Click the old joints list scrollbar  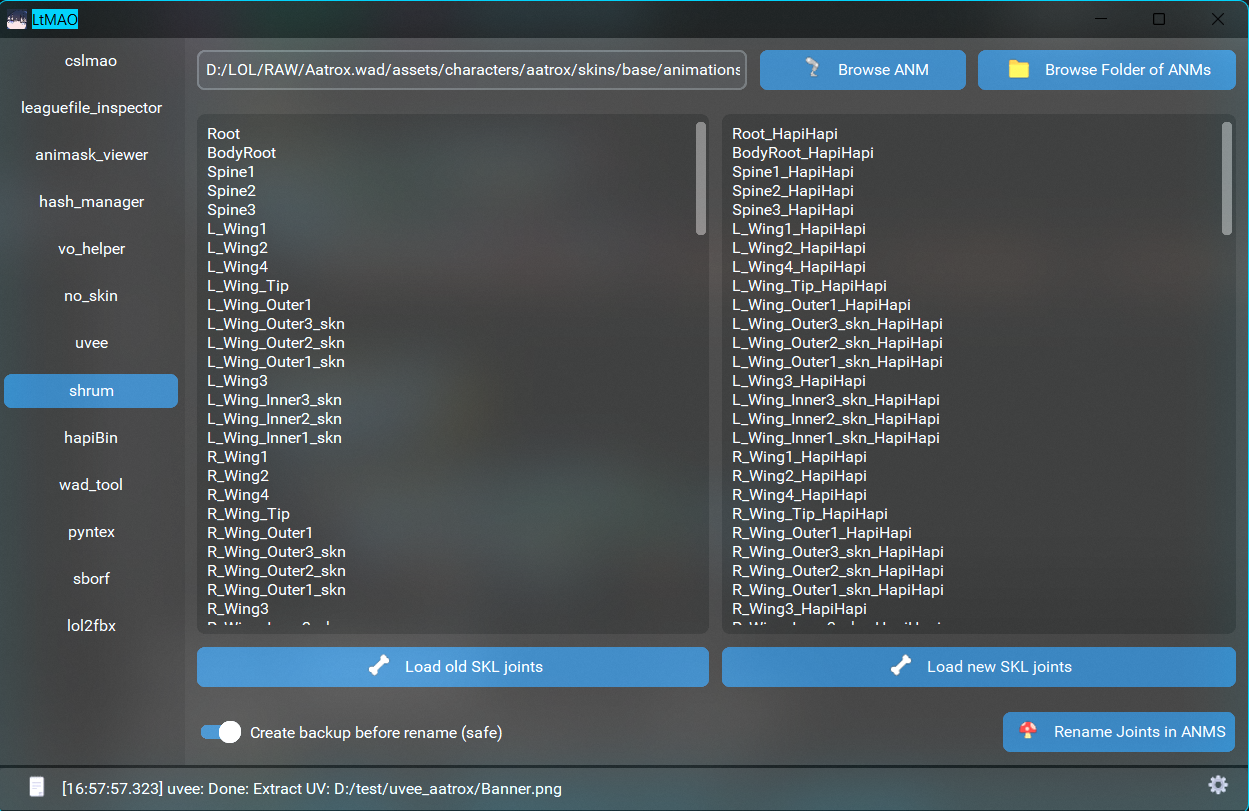[701, 179]
